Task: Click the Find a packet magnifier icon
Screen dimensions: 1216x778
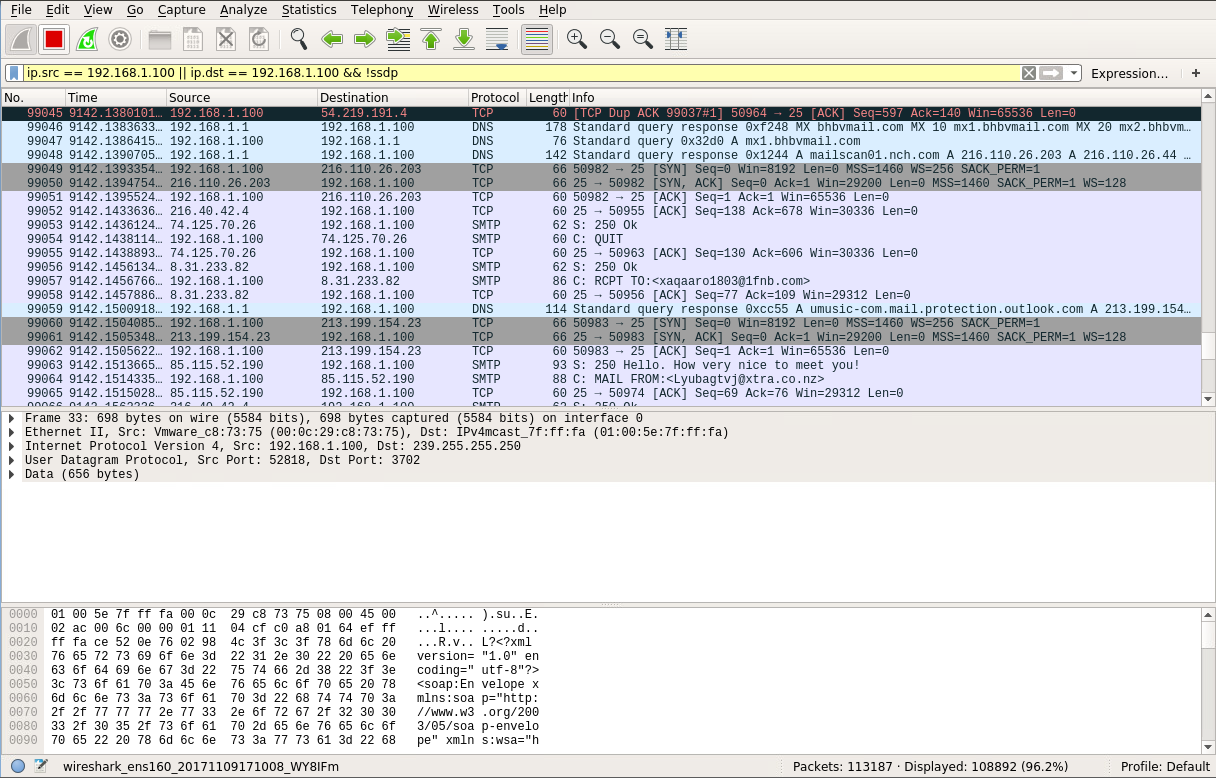Action: (299, 39)
